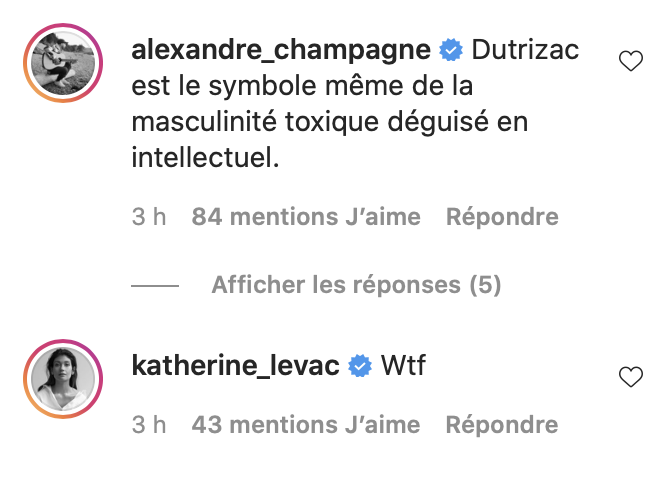The height and width of the screenshot is (478, 662).
Task: Expand Afficher les réponses (5)
Action: [x=356, y=285]
